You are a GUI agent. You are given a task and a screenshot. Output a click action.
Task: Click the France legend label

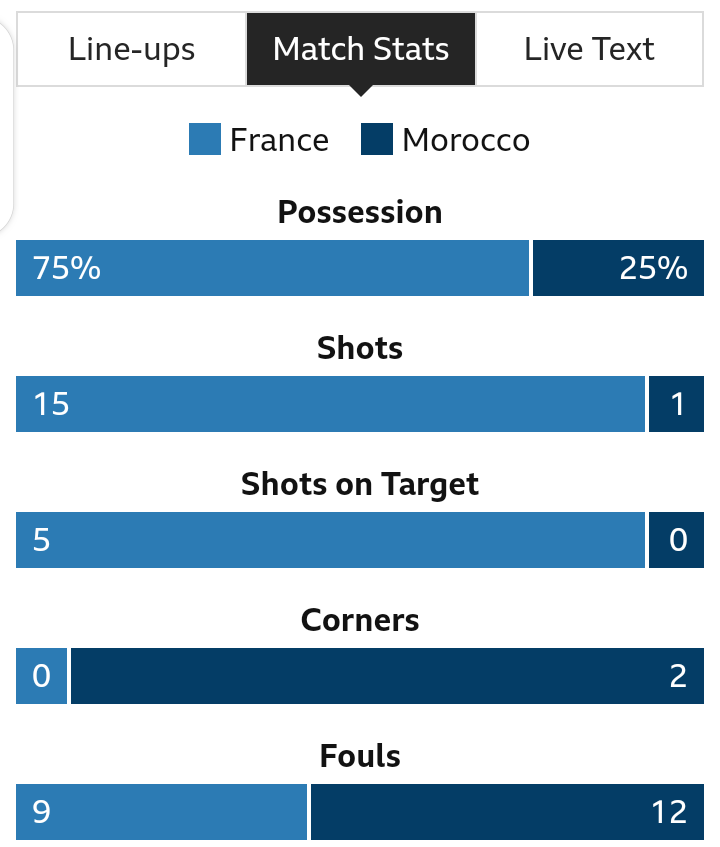click(279, 140)
